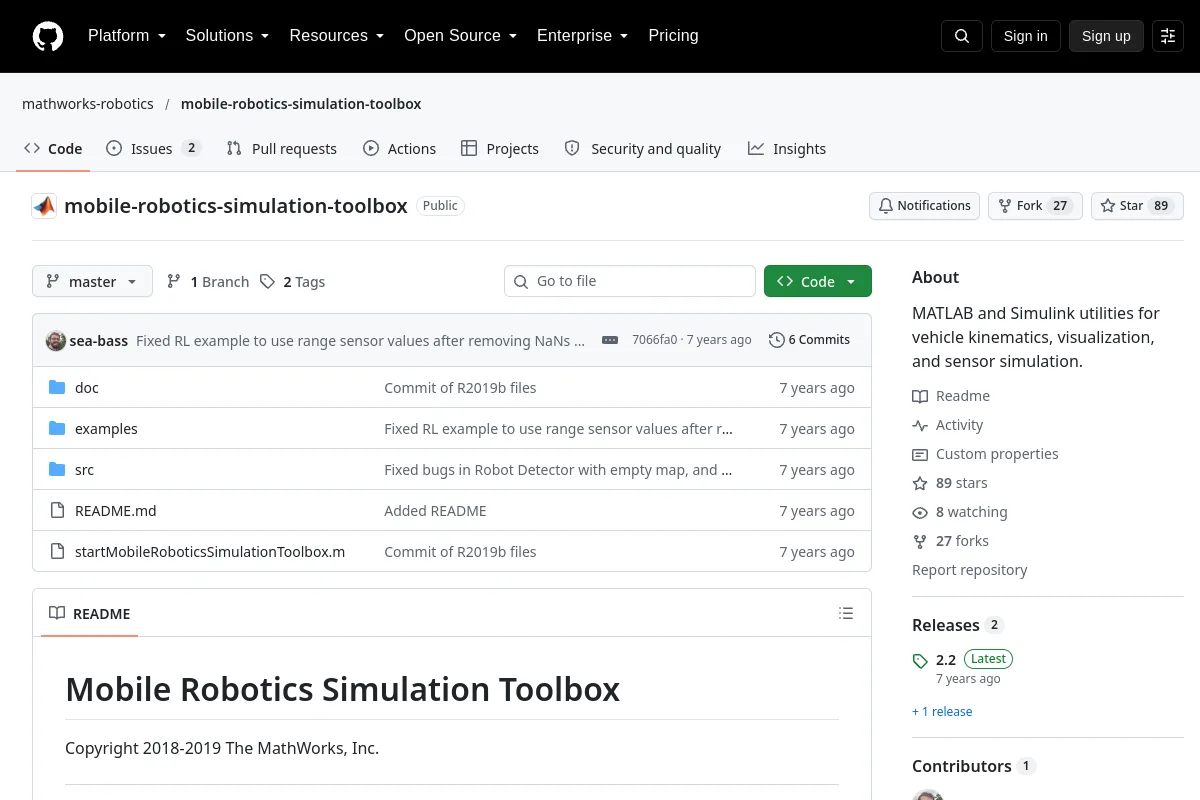Select the README tab header
1200x800 pixels.
click(x=90, y=614)
